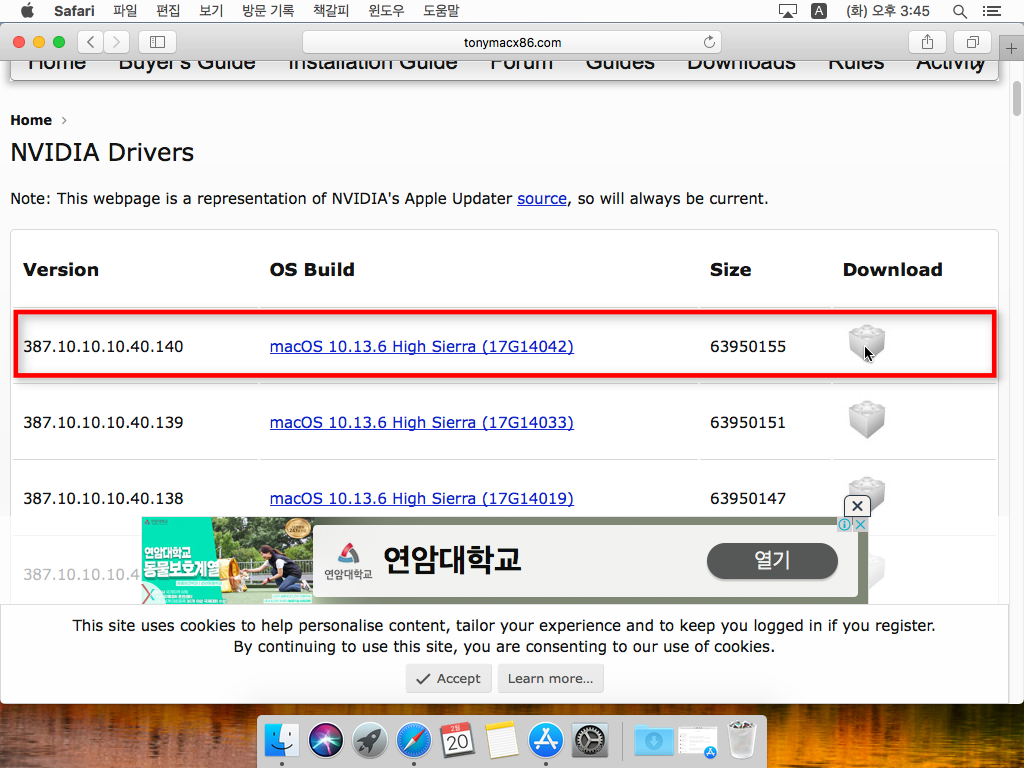Open the 편집 menu
1024x768 pixels.
pos(168,11)
